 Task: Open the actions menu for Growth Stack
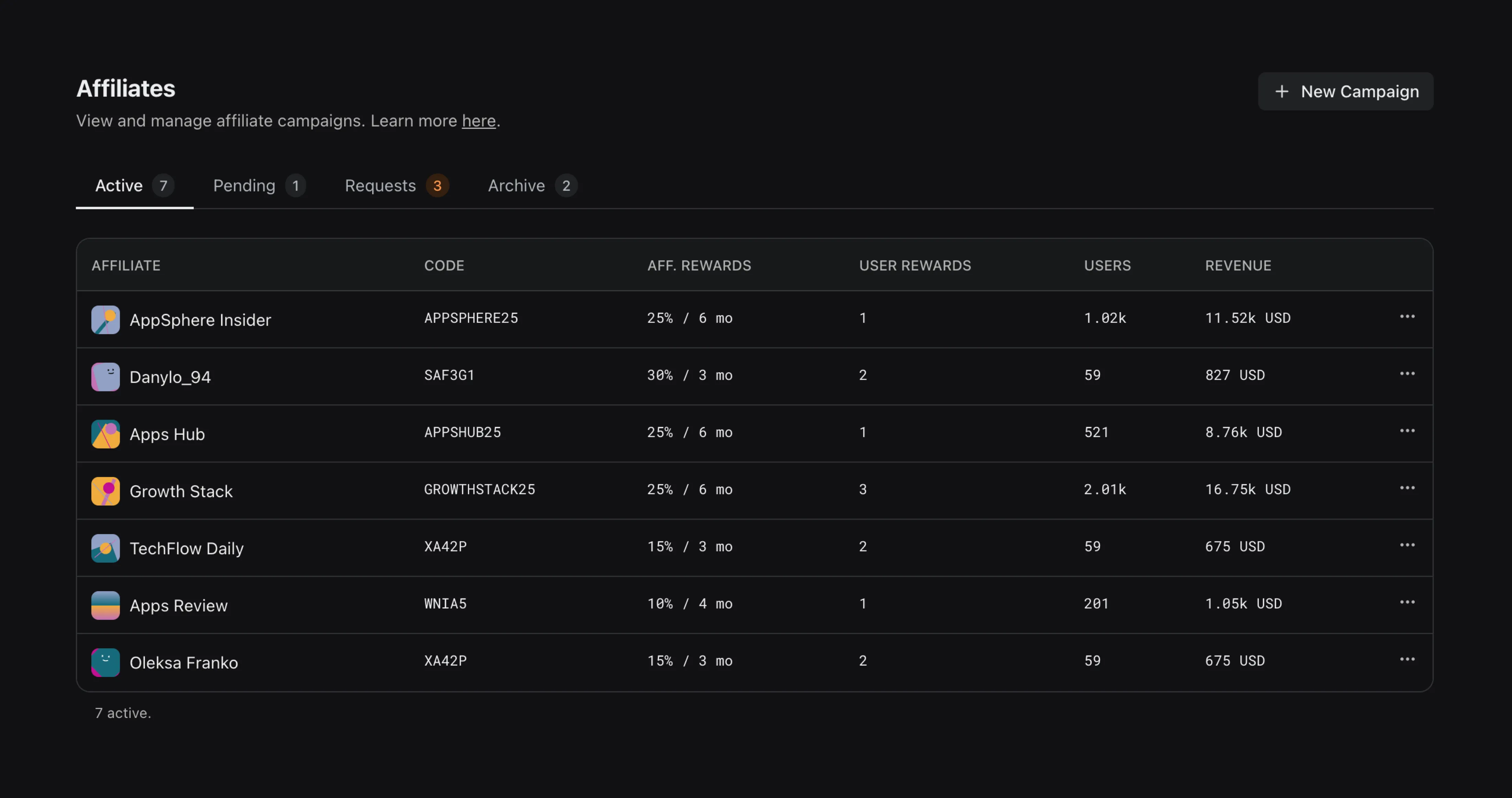1408,488
